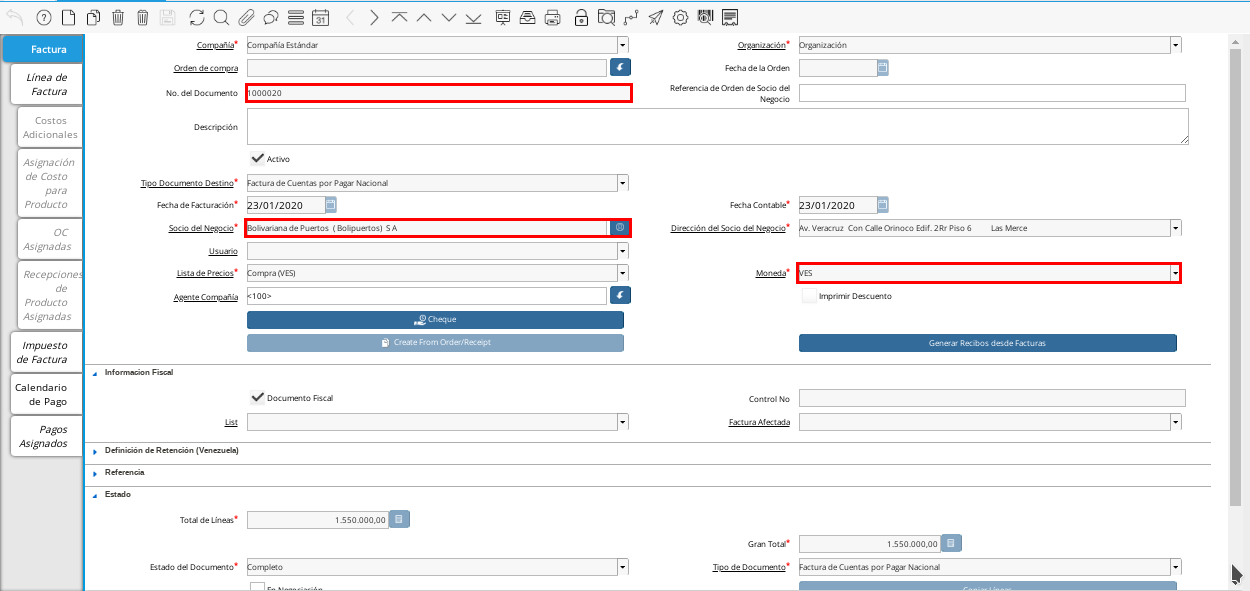Click the Print icon in toolbar

[552, 17]
